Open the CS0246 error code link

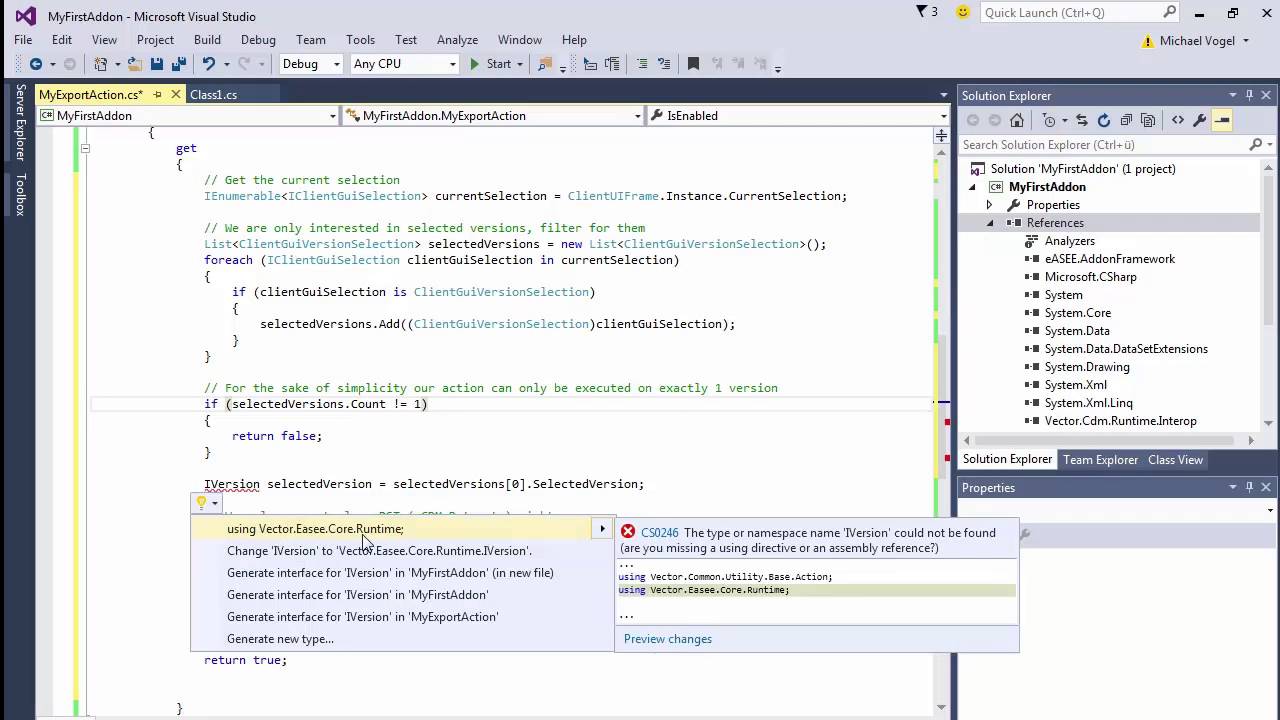[660, 533]
